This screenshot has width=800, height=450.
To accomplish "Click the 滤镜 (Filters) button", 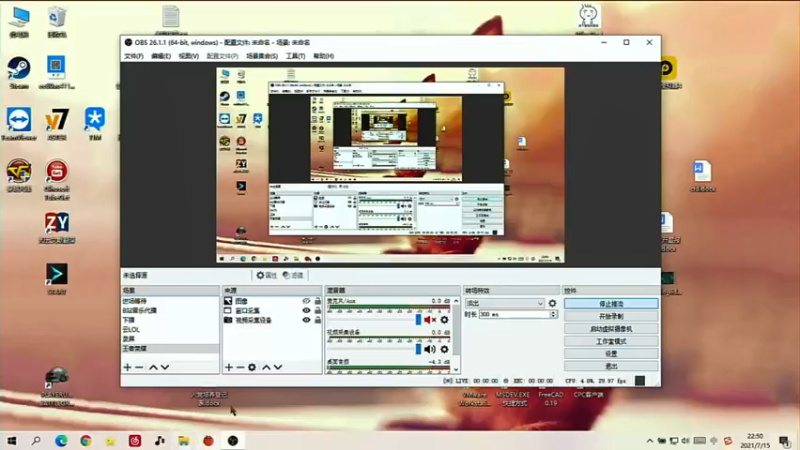I will pos(293,275).
